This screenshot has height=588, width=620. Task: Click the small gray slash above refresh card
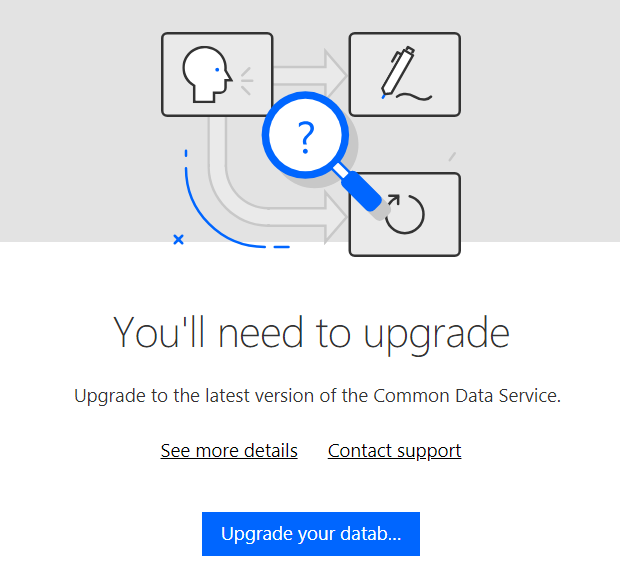click(452, 157)
